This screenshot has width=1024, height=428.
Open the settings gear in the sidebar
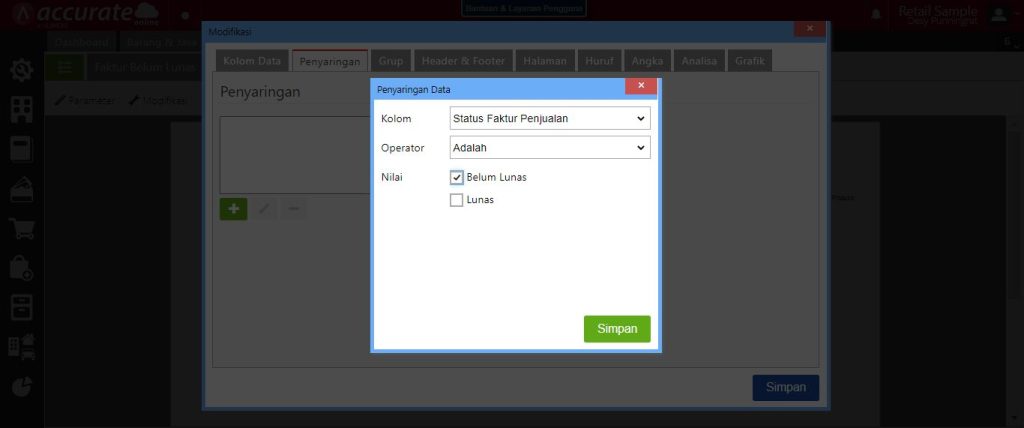(22, 69)
